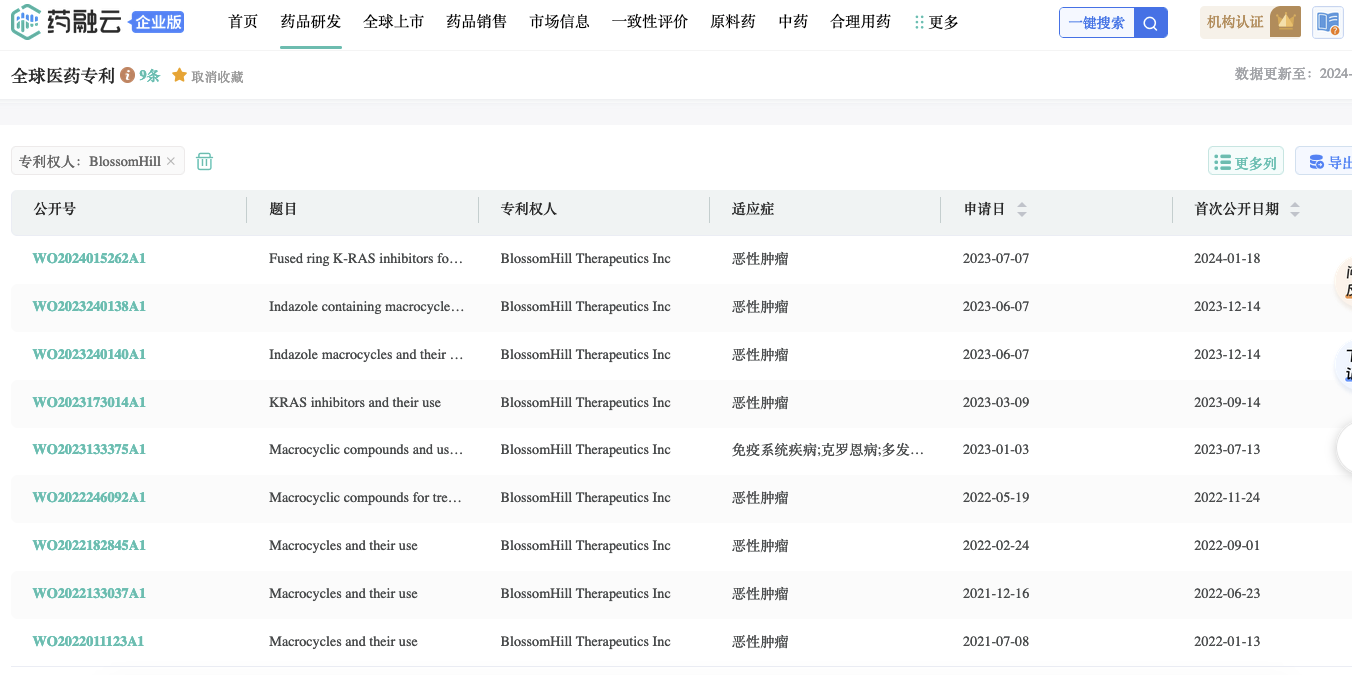Click the trash icon to clear filters

point(204,161)
